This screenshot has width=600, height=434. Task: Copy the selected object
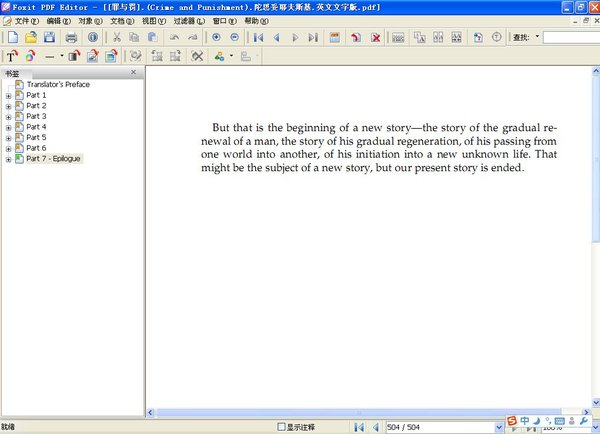(134, 37)
